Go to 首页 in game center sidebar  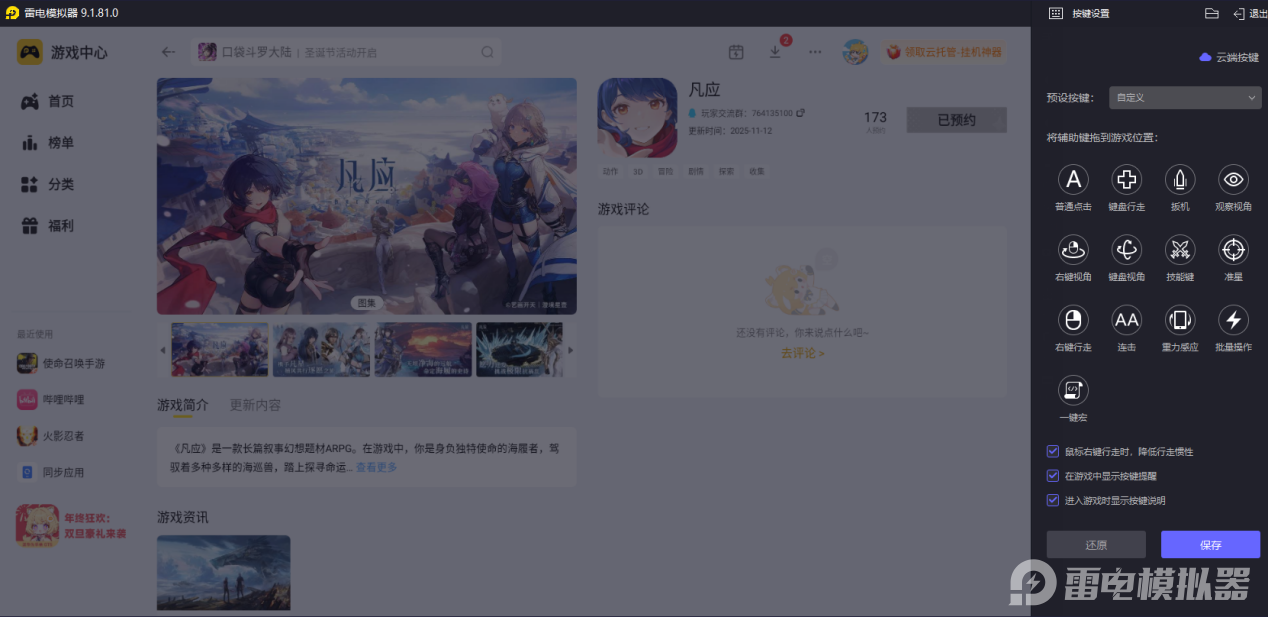click(47, 101)
